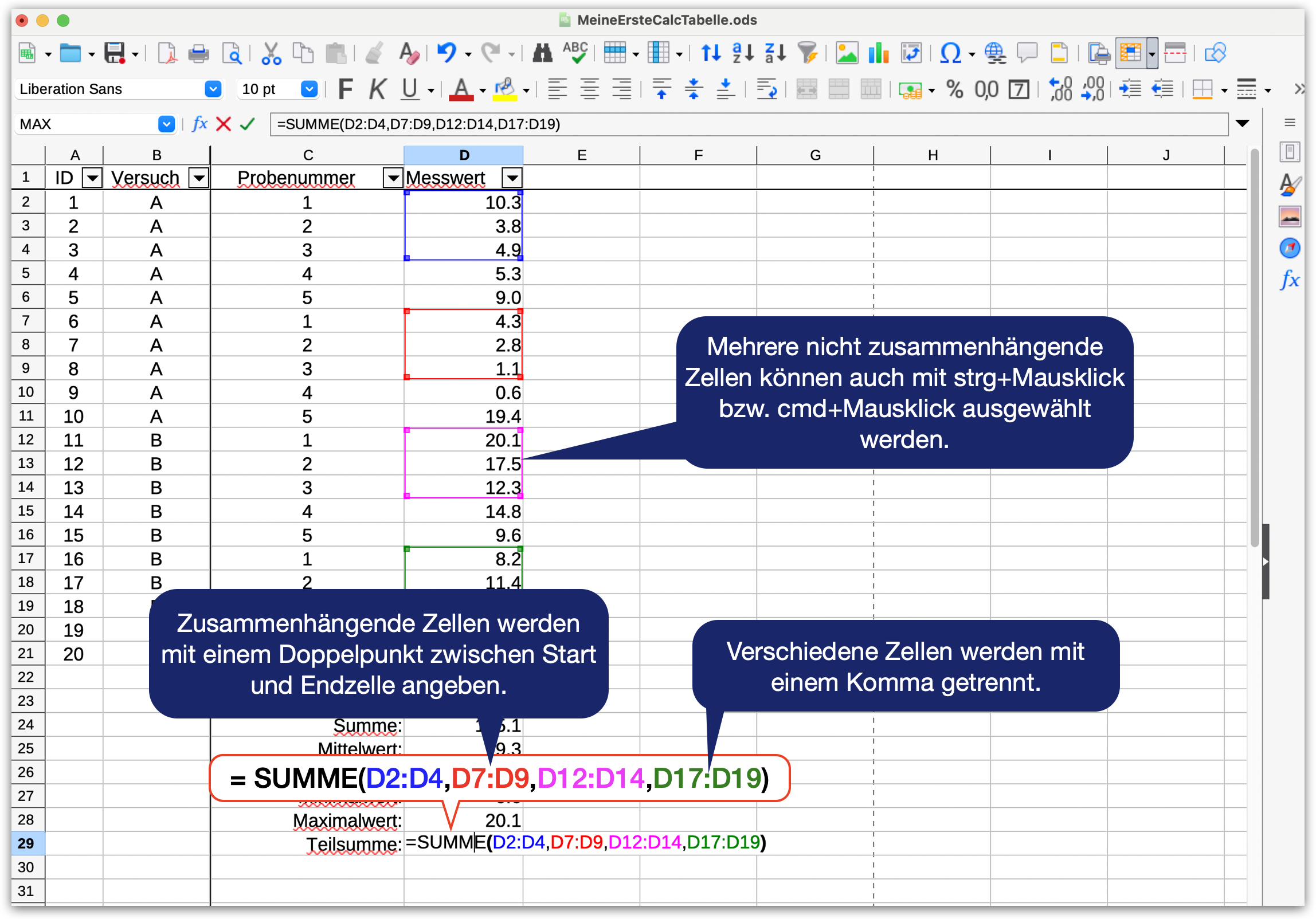This screenshot has height=919, width=1316.
Task: Click the Sort Ascending toolbar icon
Action: [743, 53]
